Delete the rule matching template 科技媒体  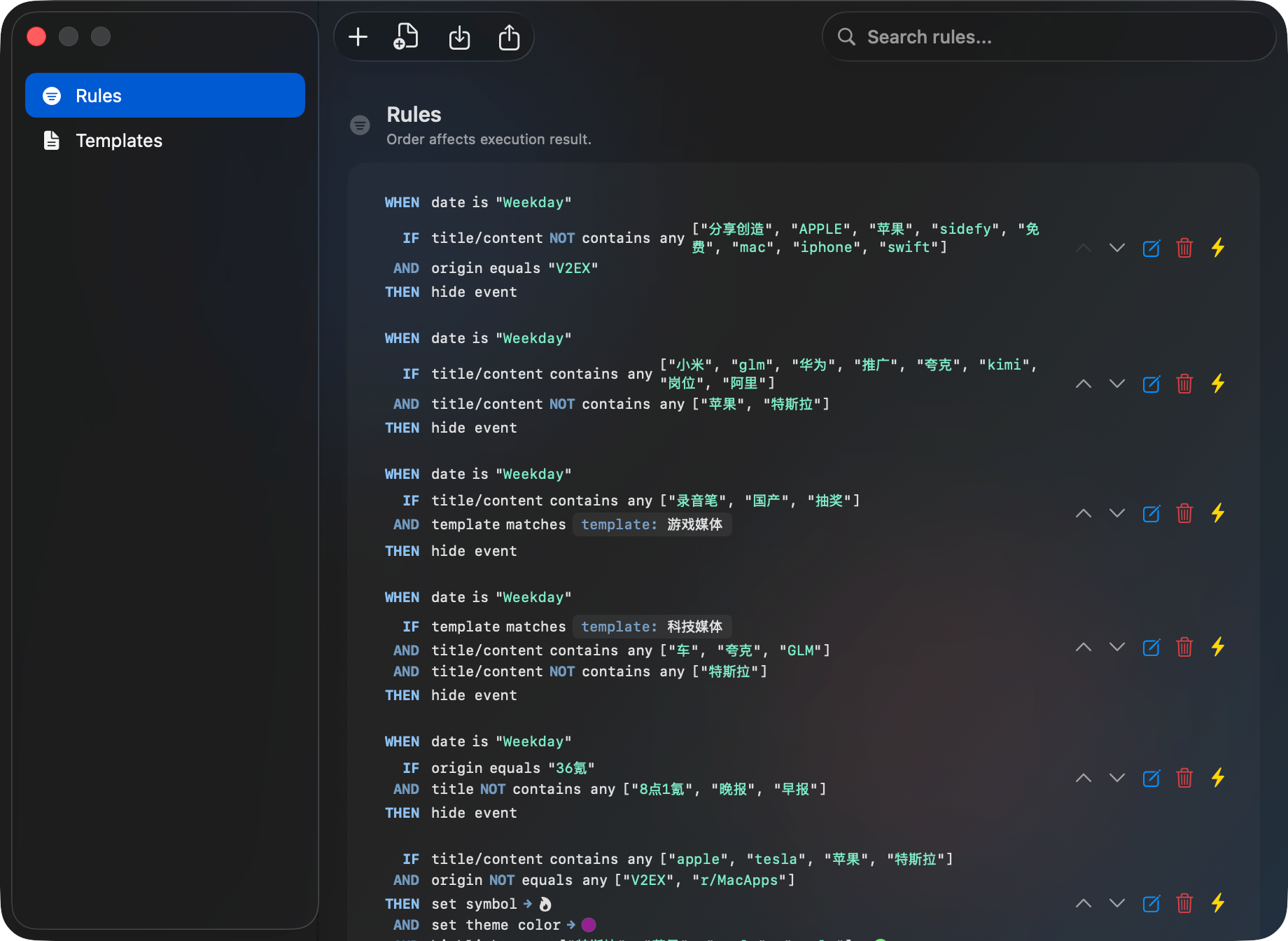[x=1184, y=647]
